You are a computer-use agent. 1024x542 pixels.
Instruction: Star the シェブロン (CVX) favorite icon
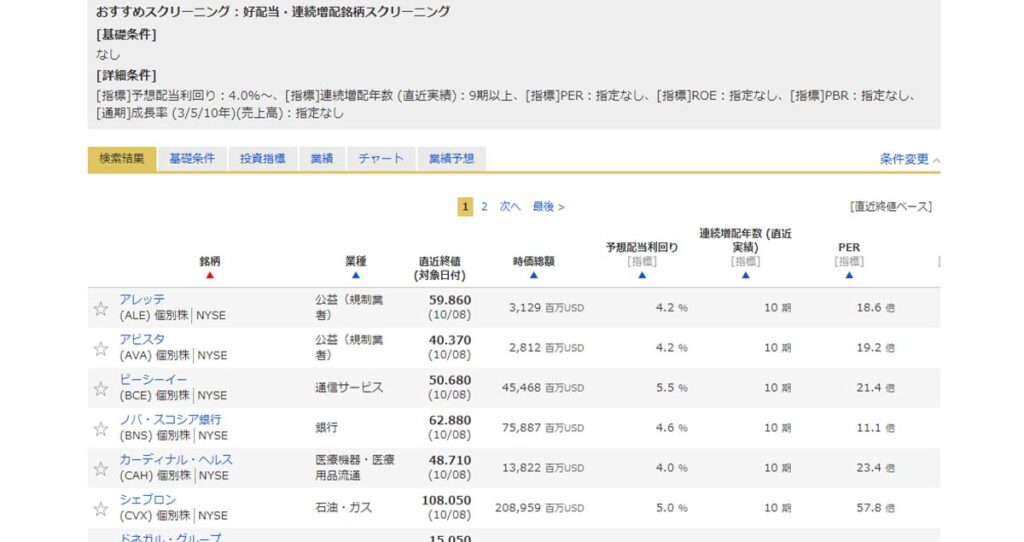pyautogui.click(x=101, y=509)
